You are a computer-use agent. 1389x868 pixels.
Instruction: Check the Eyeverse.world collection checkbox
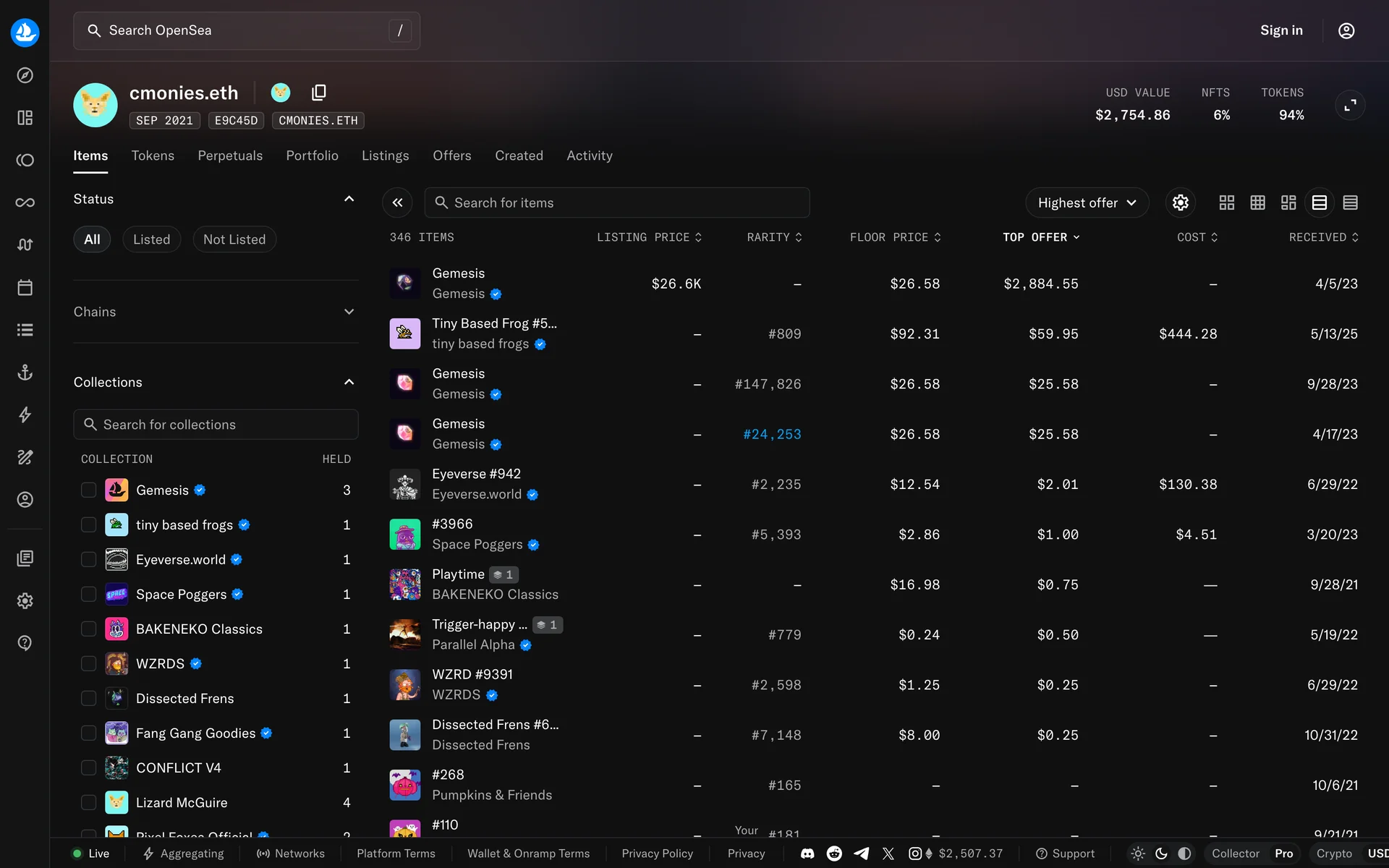click(x=88, y=560)
